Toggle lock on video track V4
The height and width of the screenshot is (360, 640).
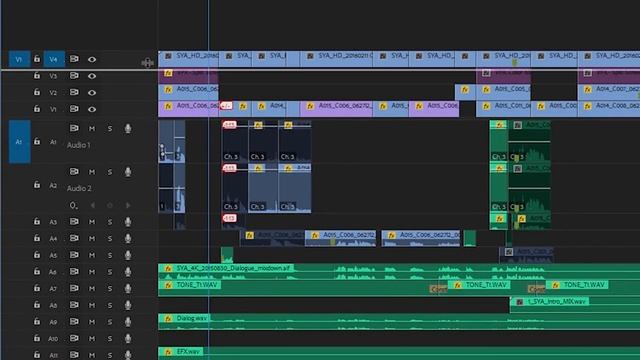37,59
